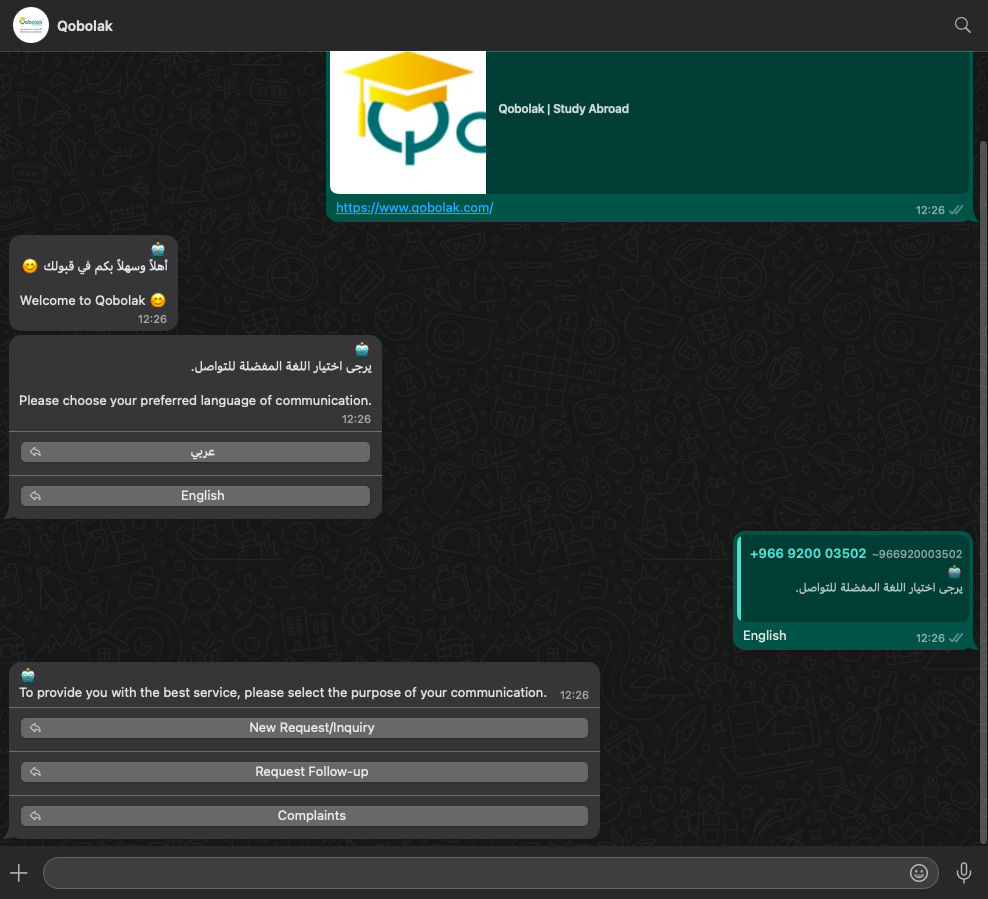Click the reply arrow on عربي button
The image size is (988, 899).
(36, 452)
